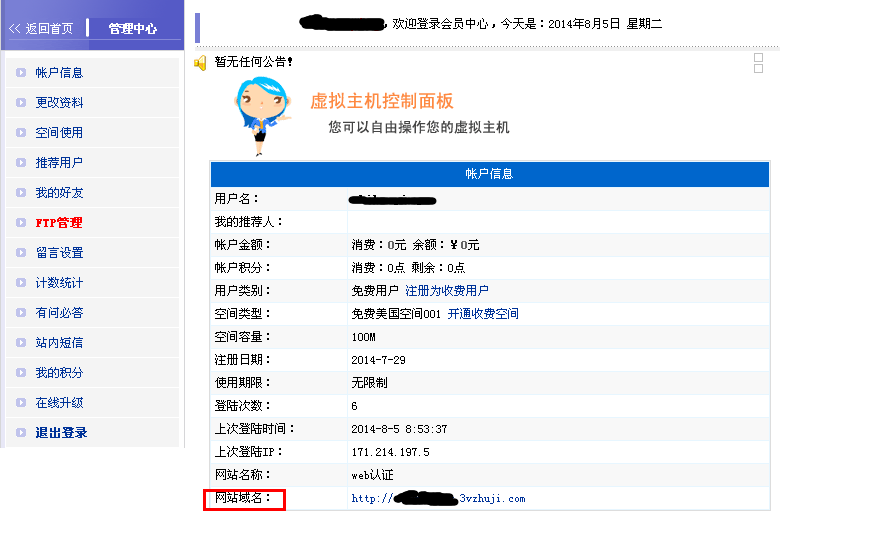Viewport: 877px width, 545px height.
Task: Click the arrow icon beside 更改资料
Action: point(21,103)
